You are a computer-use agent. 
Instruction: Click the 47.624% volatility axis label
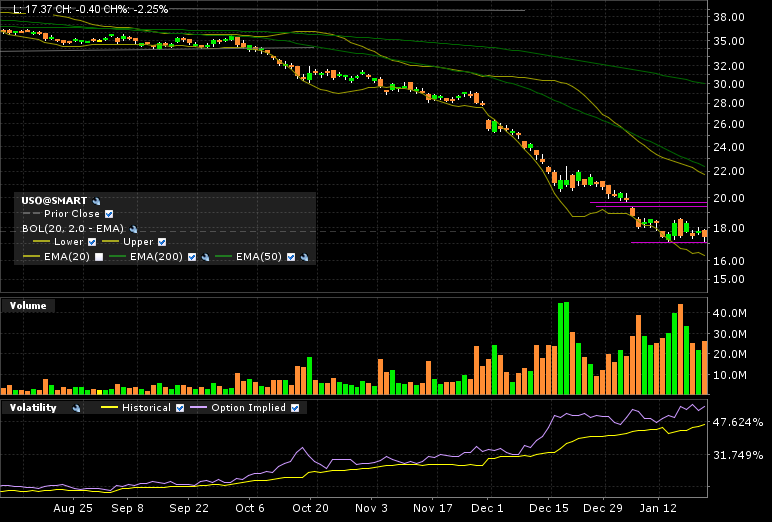(738, 423)
